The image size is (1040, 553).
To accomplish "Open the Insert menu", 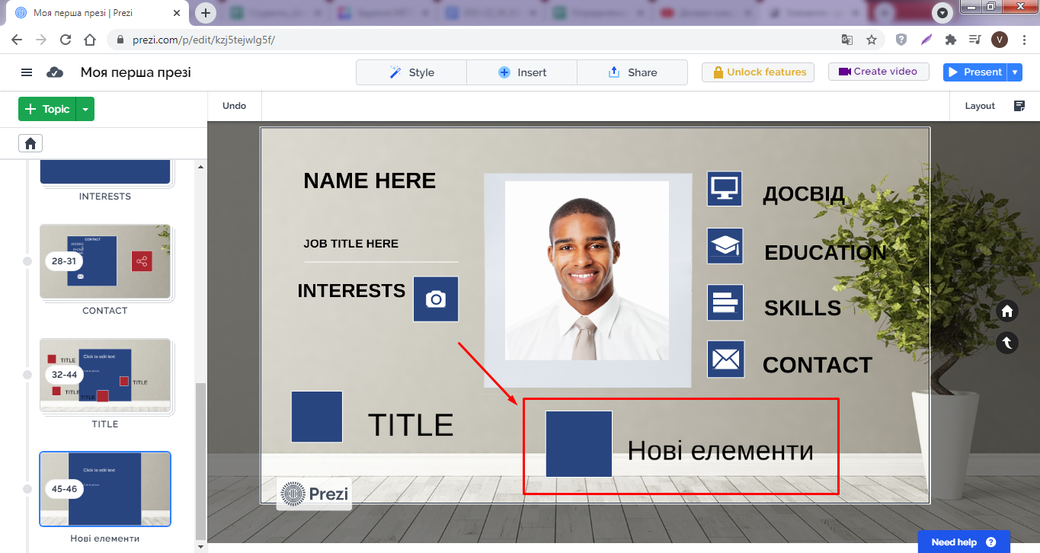I will point(522,72).
